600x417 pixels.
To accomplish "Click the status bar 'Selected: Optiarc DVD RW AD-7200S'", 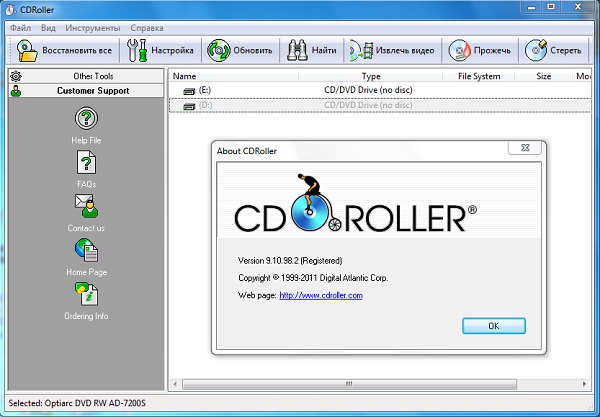I will (x=77, y=403).
